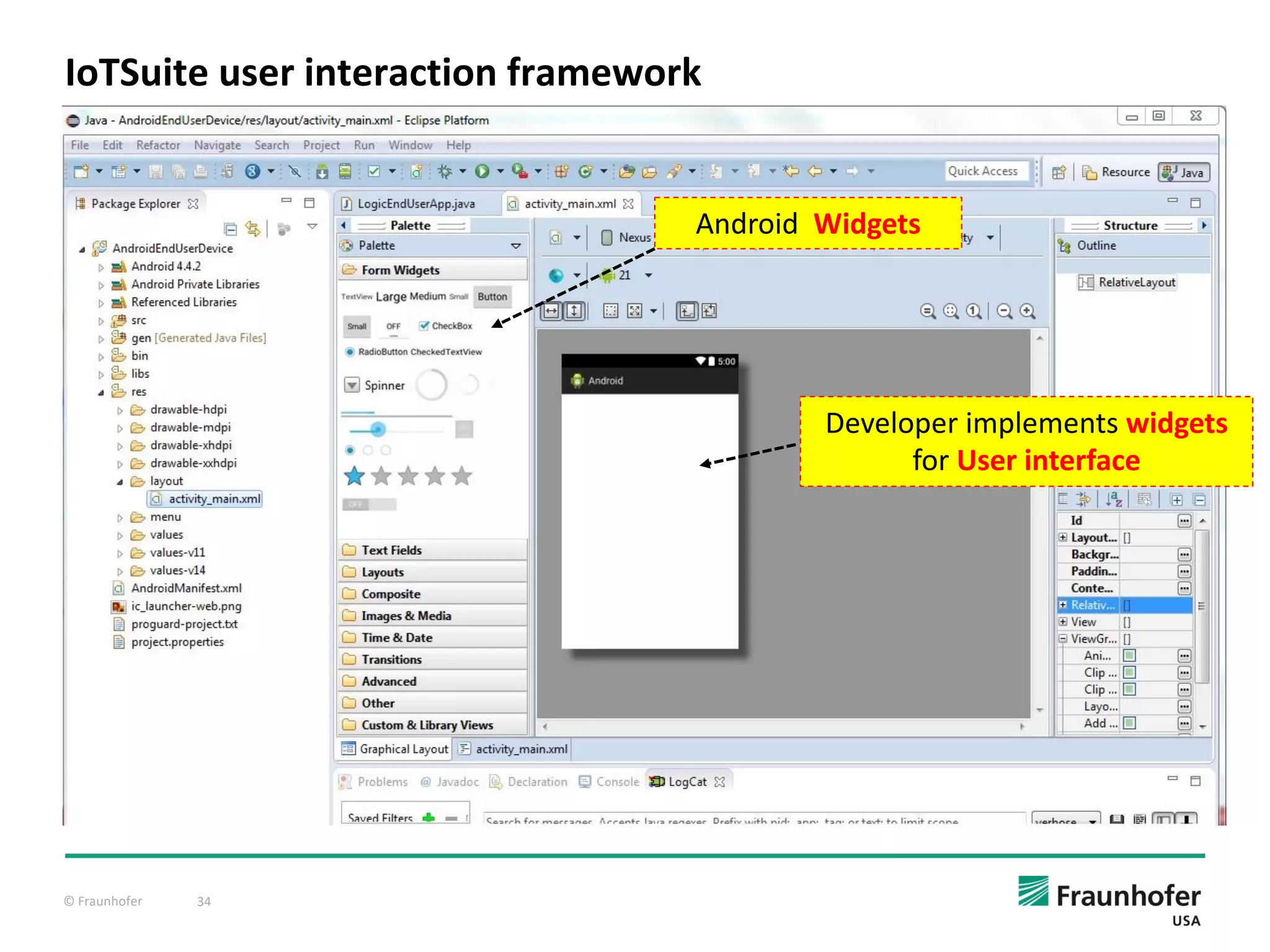1270x952 pixels.
Task: Click collapse all properties minus icon
Action: [x=1199, y=500]
